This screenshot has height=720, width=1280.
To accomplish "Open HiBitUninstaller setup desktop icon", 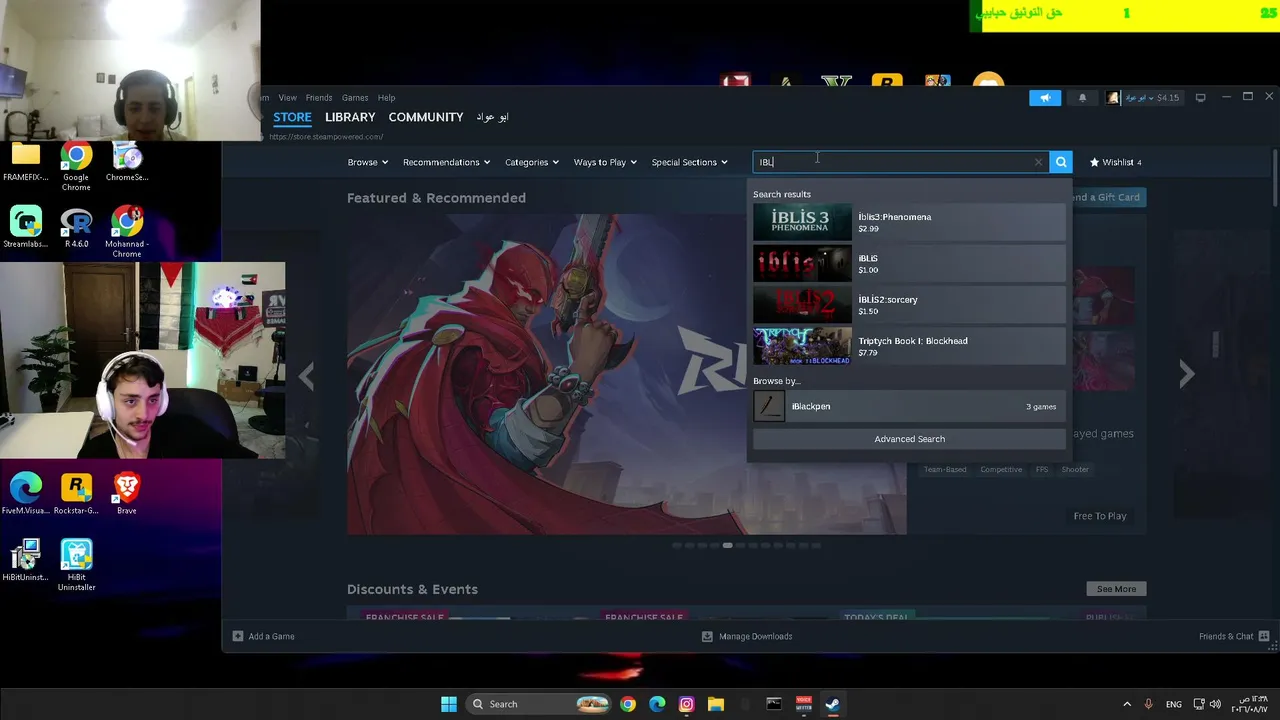I will click(x=26, y=561).
